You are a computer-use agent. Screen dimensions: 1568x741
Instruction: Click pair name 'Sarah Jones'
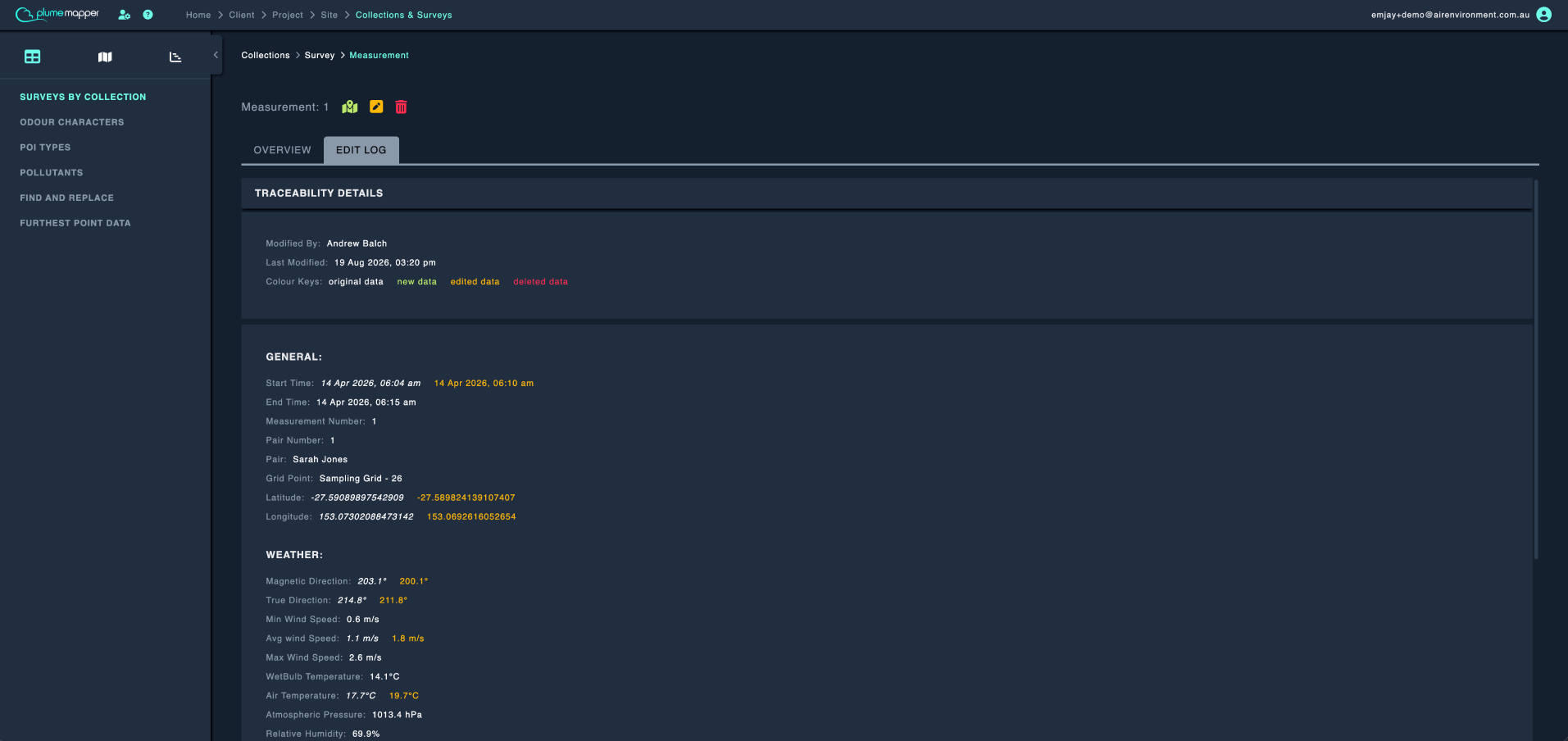pos(320,460)
